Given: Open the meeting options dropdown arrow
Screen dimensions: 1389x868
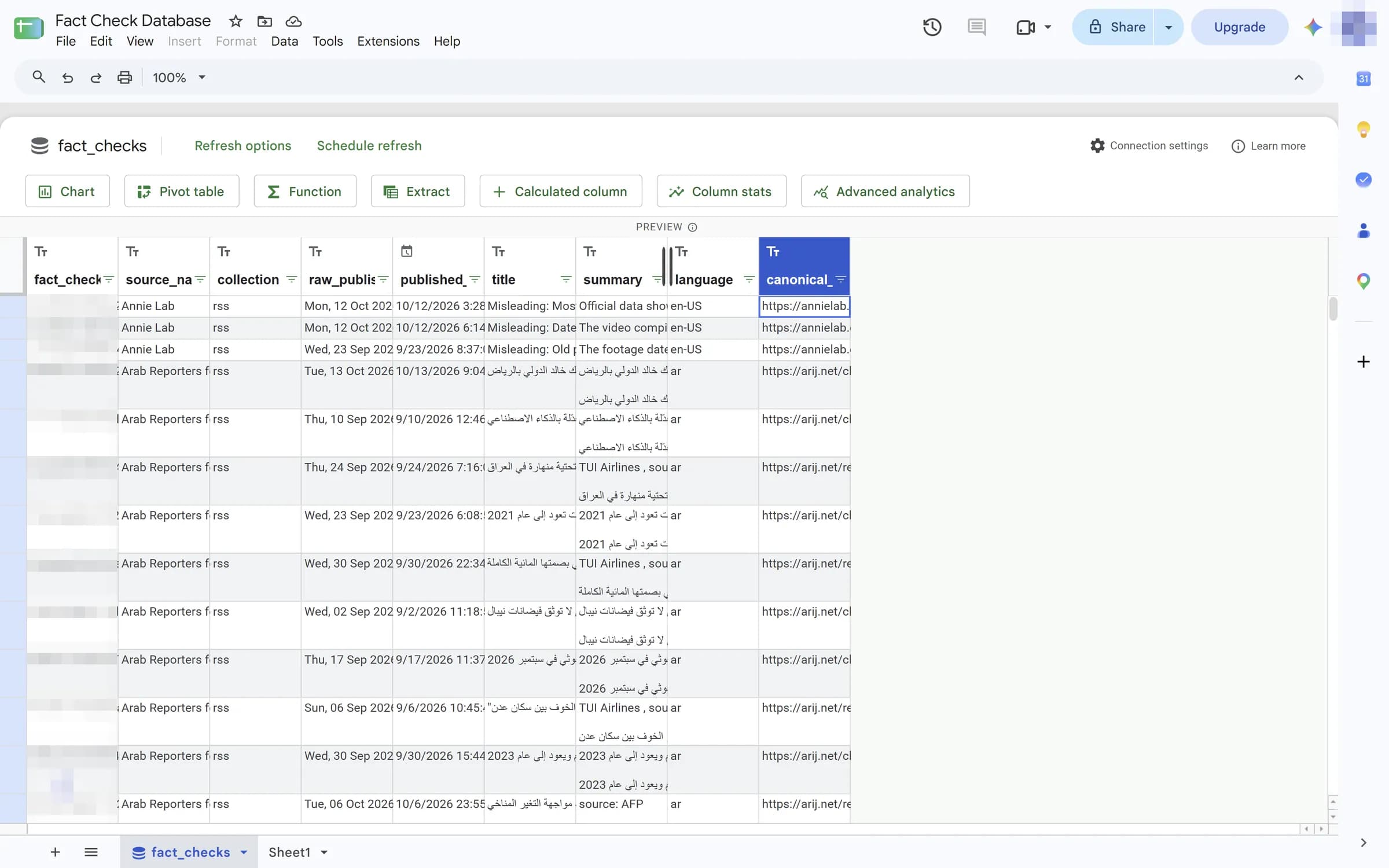Looking at the screenshot, I should (1048, 27).
